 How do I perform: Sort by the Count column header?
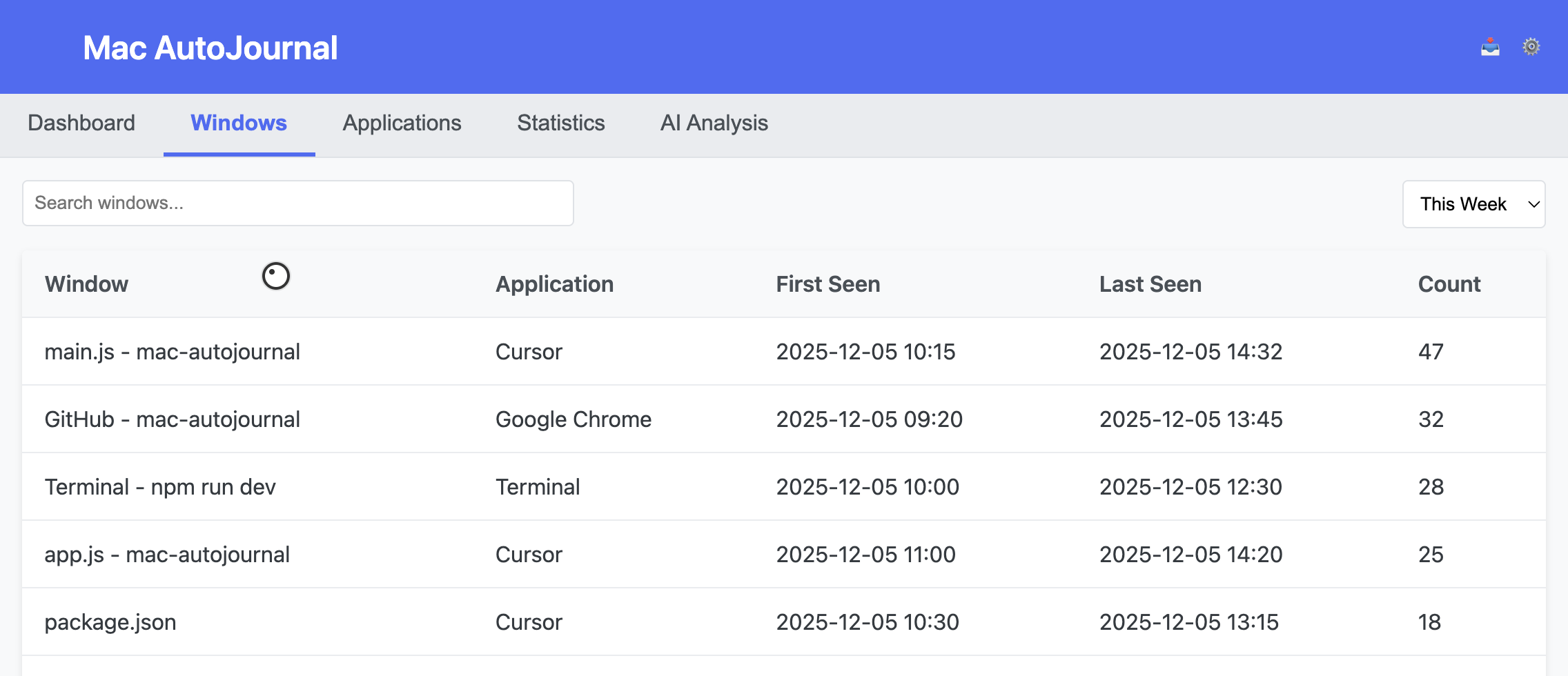1449,284
